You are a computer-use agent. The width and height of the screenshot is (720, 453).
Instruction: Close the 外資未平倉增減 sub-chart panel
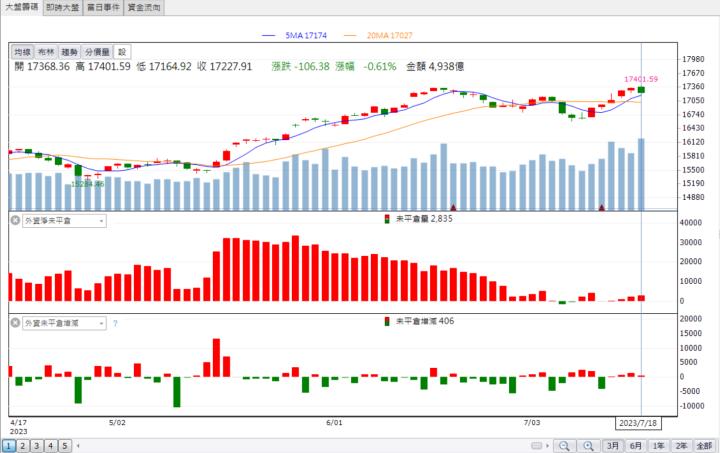tap(15, 323)
